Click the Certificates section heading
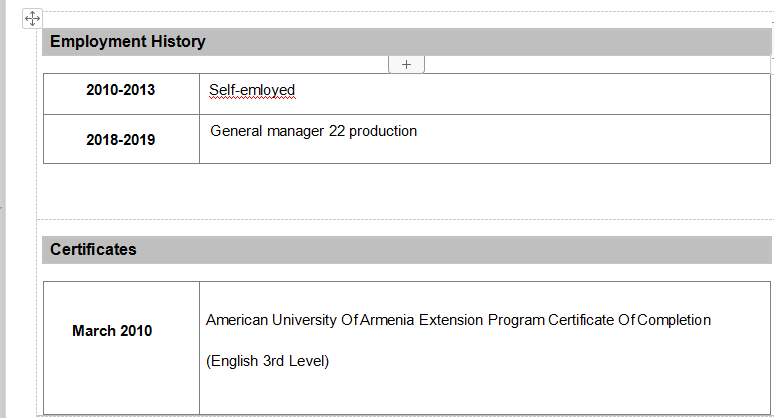The width and height of the screenshot is (774, 418). pyautogui.click(x=94, y=250)
